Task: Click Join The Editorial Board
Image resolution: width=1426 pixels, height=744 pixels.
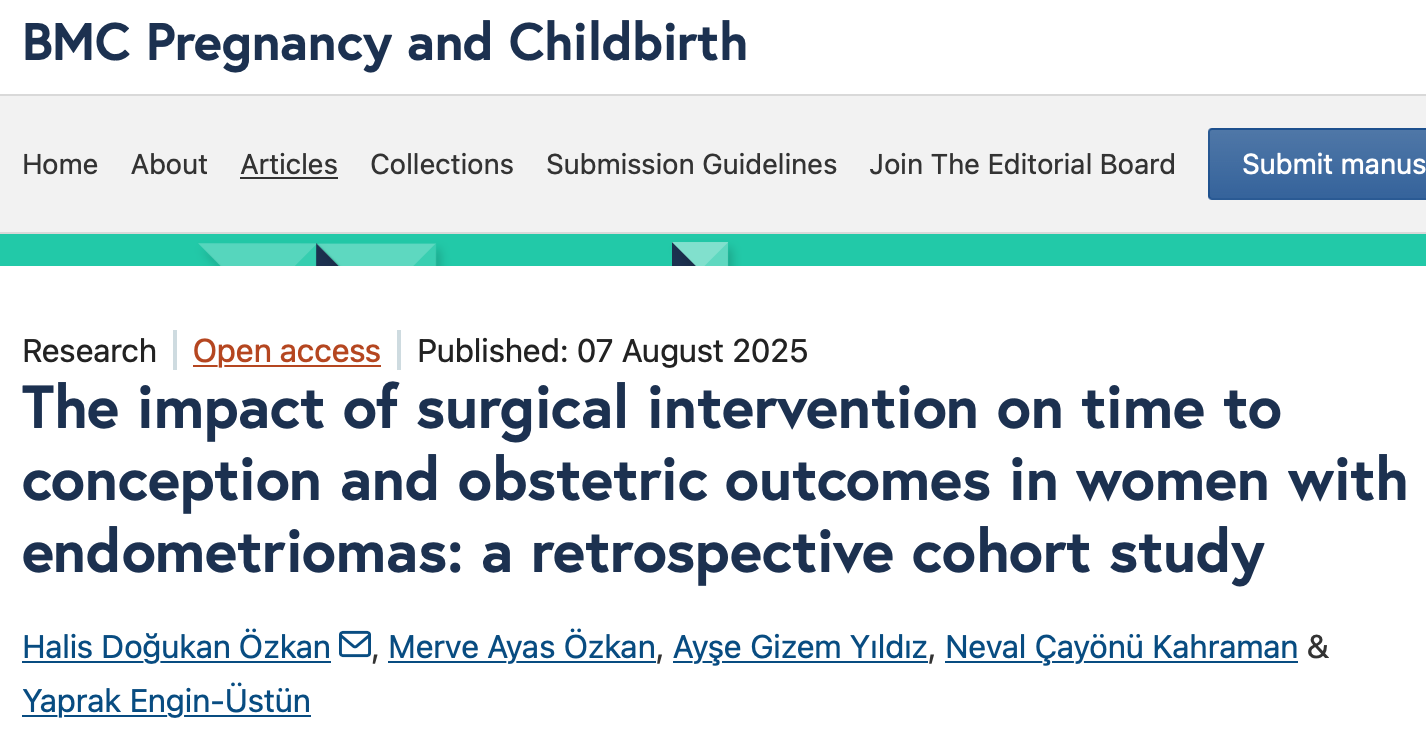Action: tap(1022, 164)
